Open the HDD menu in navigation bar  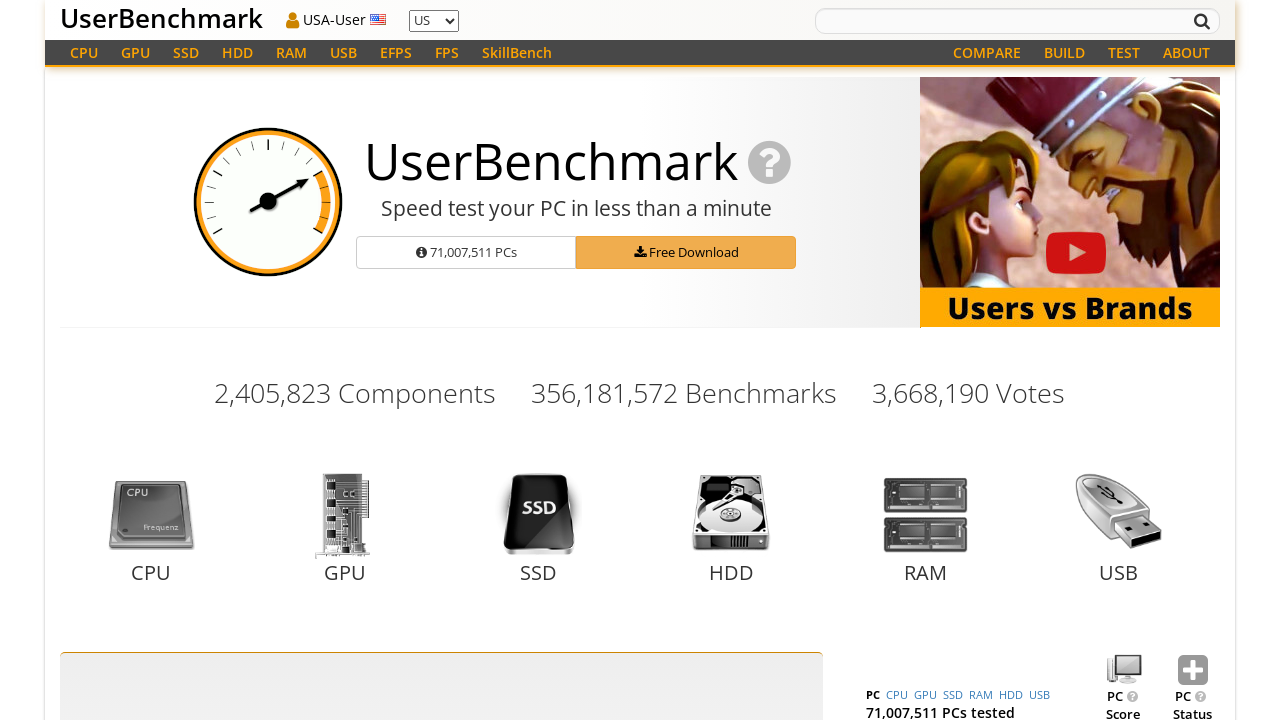238,53
